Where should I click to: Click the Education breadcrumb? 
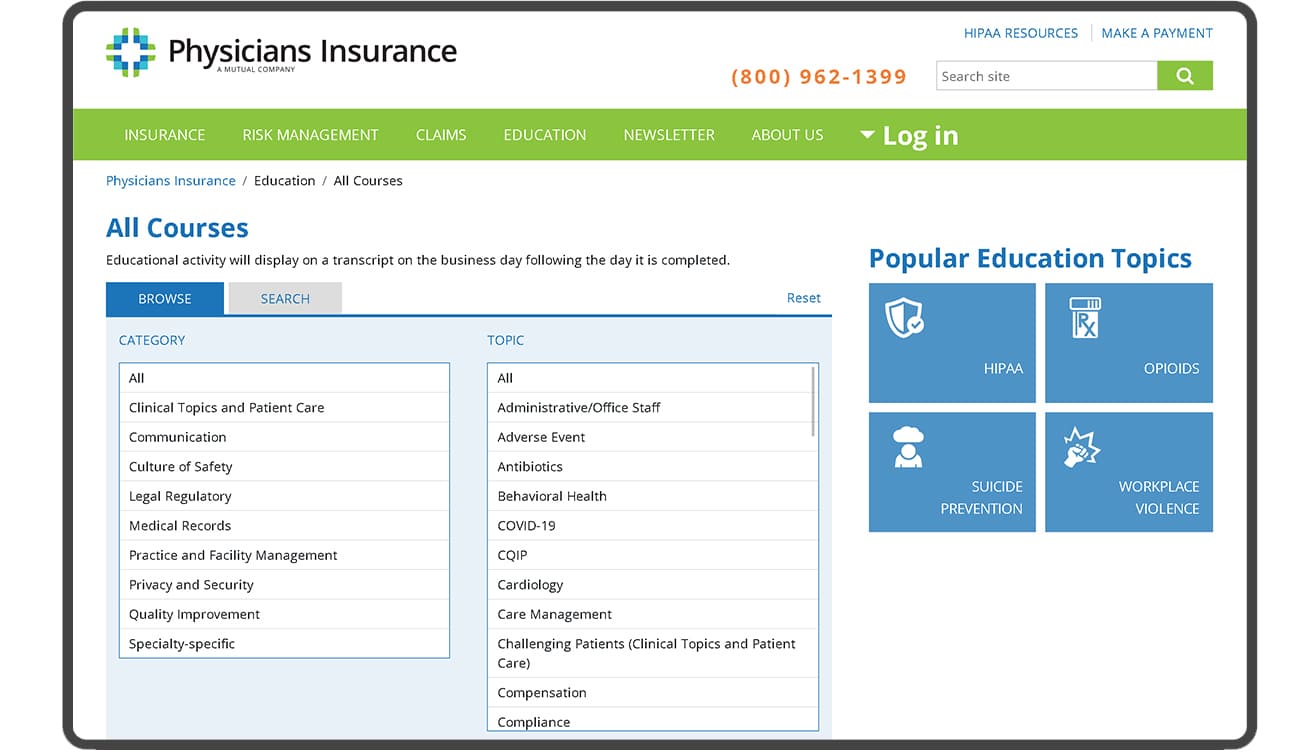coord(284,181)
